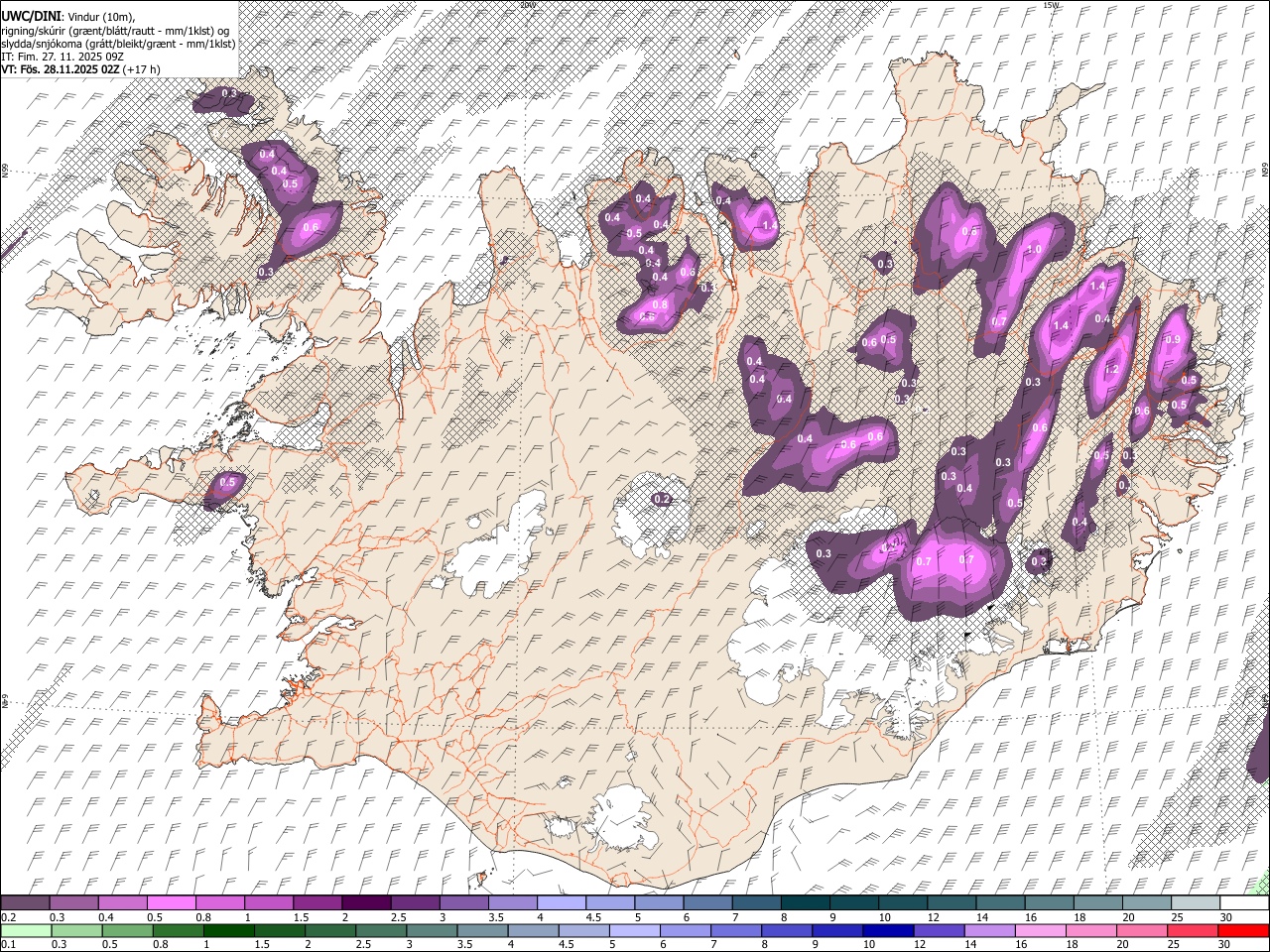Click the '1.2' precipitation value on the map
1270x952 pixels.
1111,369
